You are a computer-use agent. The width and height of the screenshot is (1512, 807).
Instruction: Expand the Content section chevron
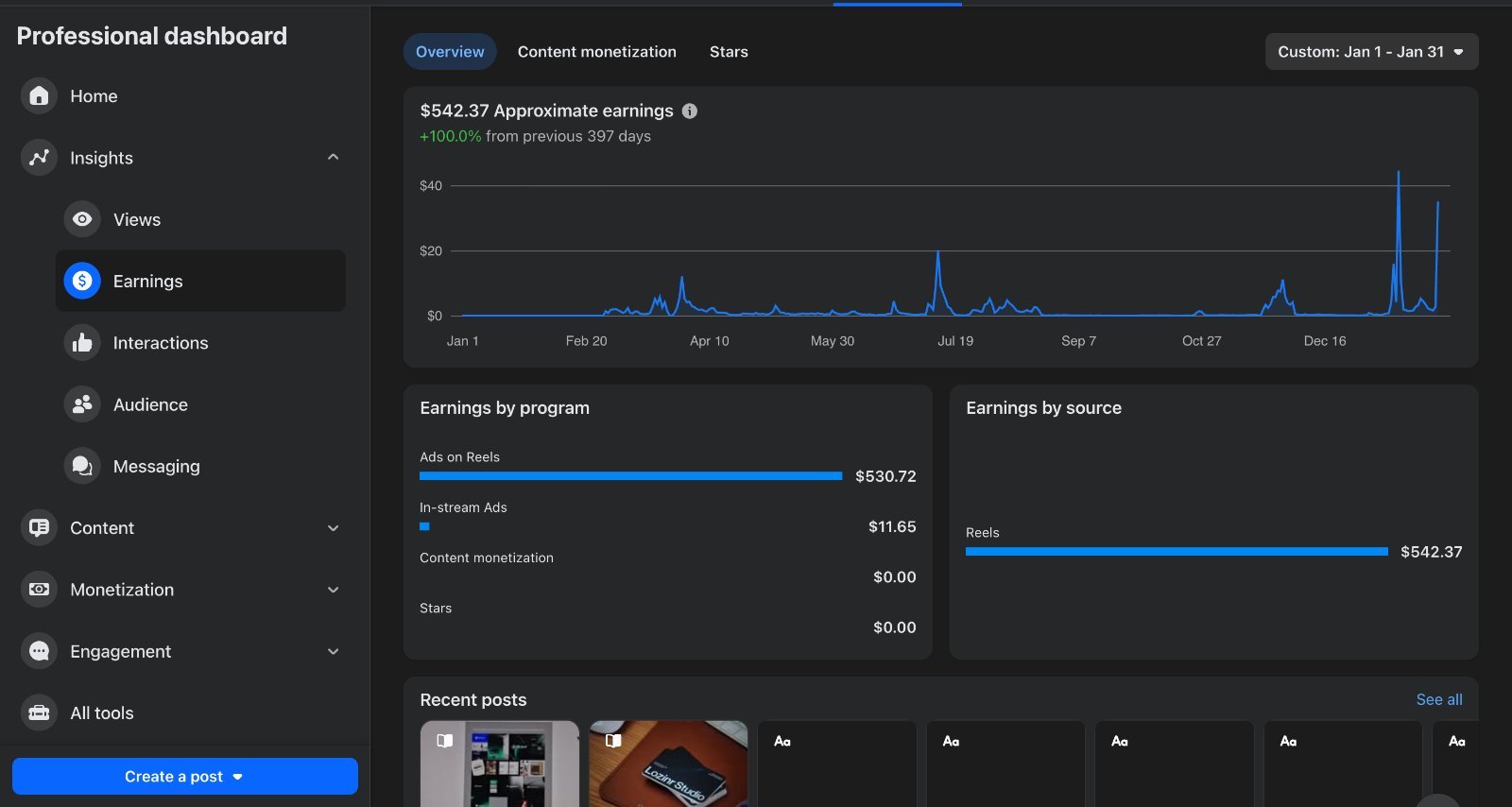click(x=333, y=528)
